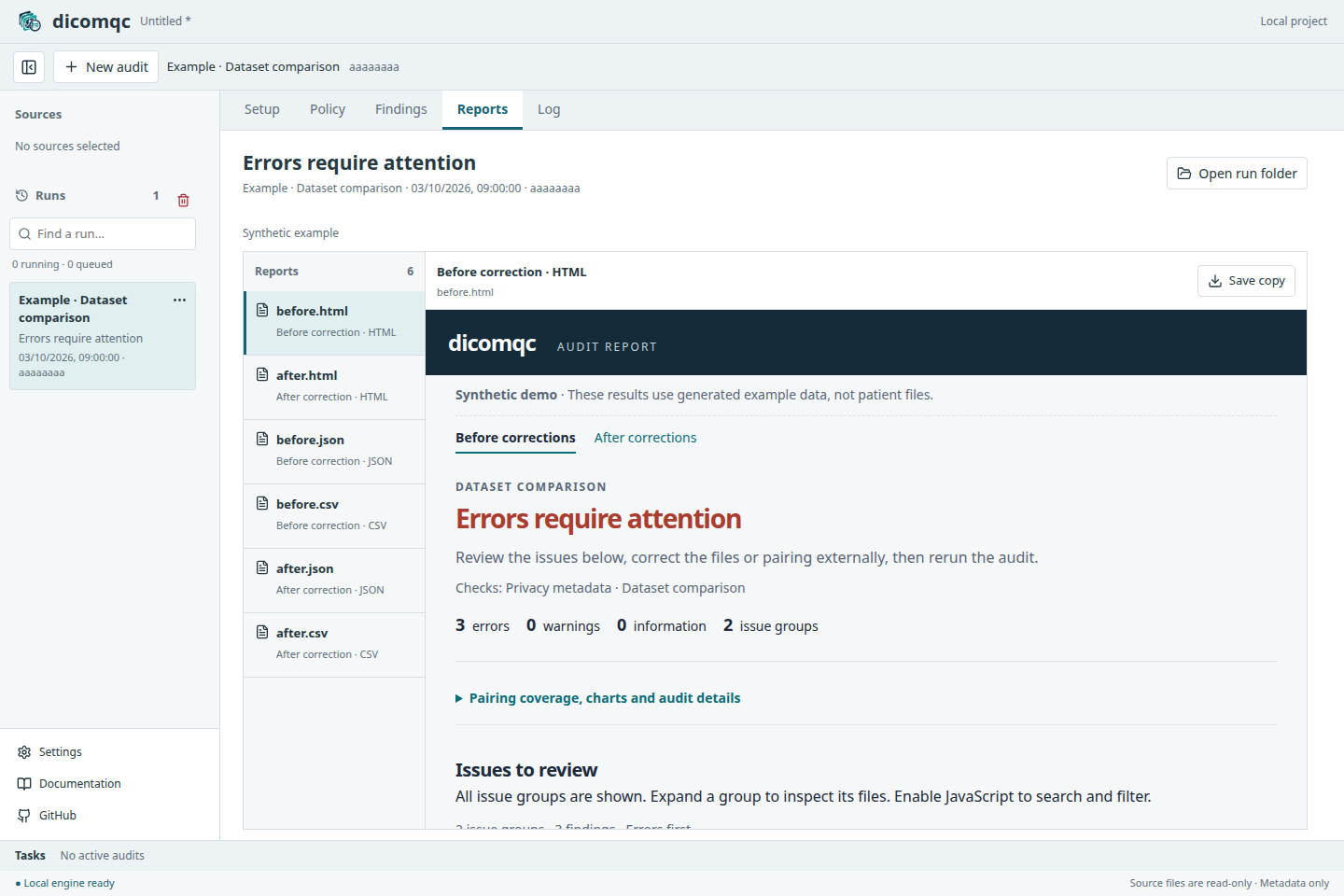Focus the Find a run search field

(x=103, y=234)
